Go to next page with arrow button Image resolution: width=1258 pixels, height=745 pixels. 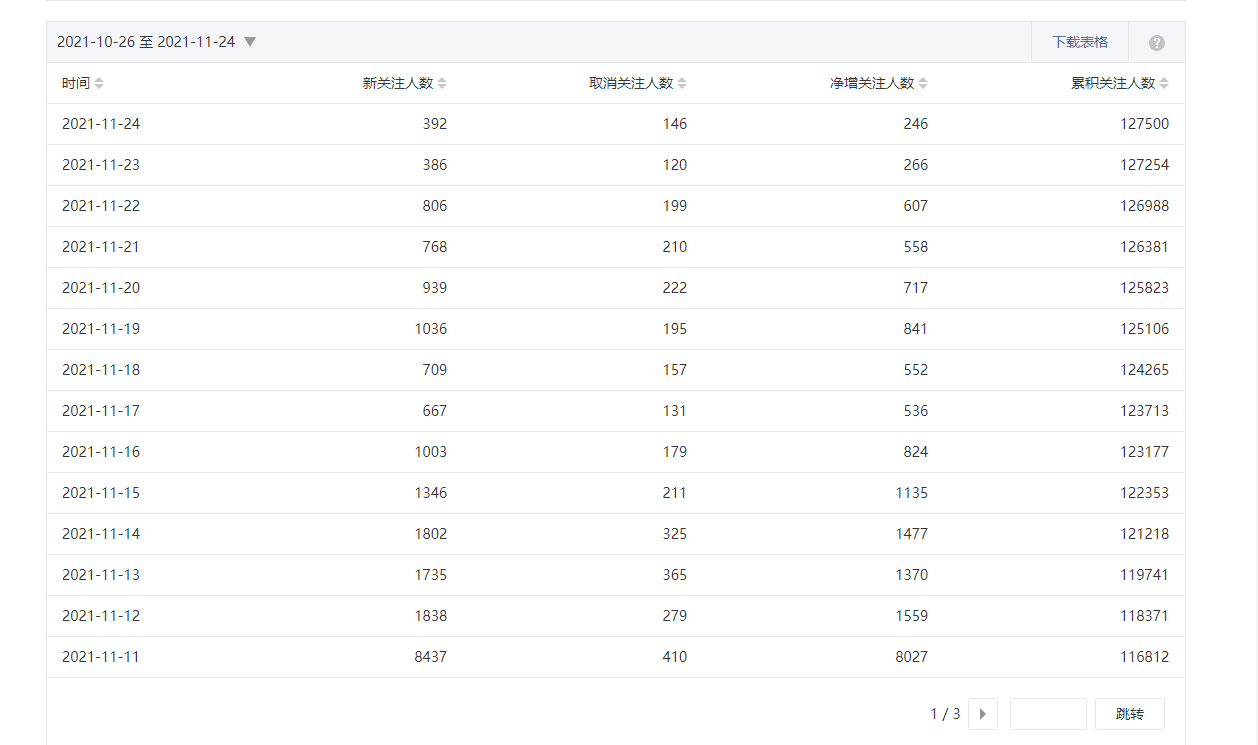pos(982,714)
